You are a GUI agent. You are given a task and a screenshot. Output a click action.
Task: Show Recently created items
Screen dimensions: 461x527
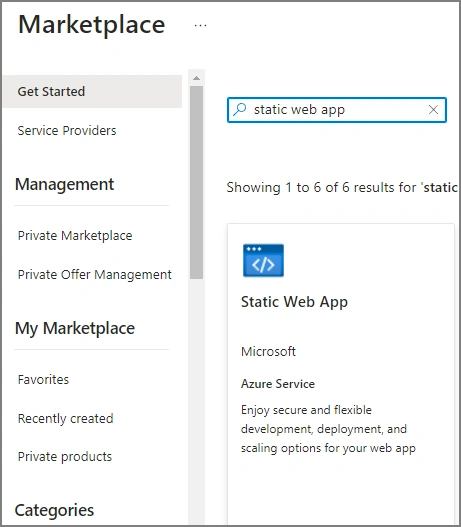[x=66, y=418]
